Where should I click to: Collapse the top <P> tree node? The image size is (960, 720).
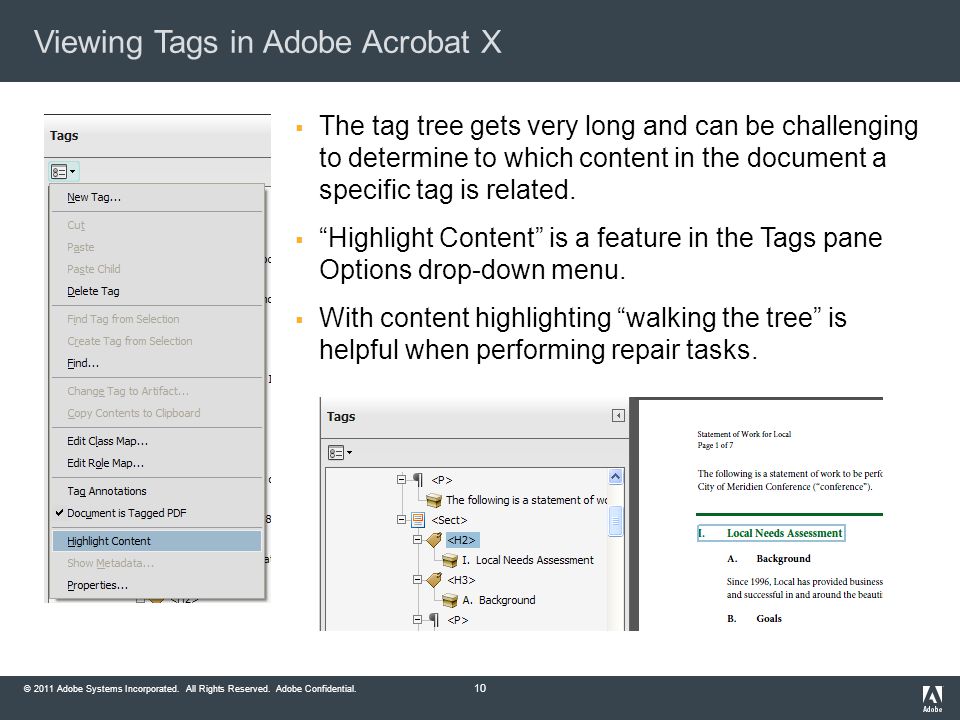pos(402,479)
